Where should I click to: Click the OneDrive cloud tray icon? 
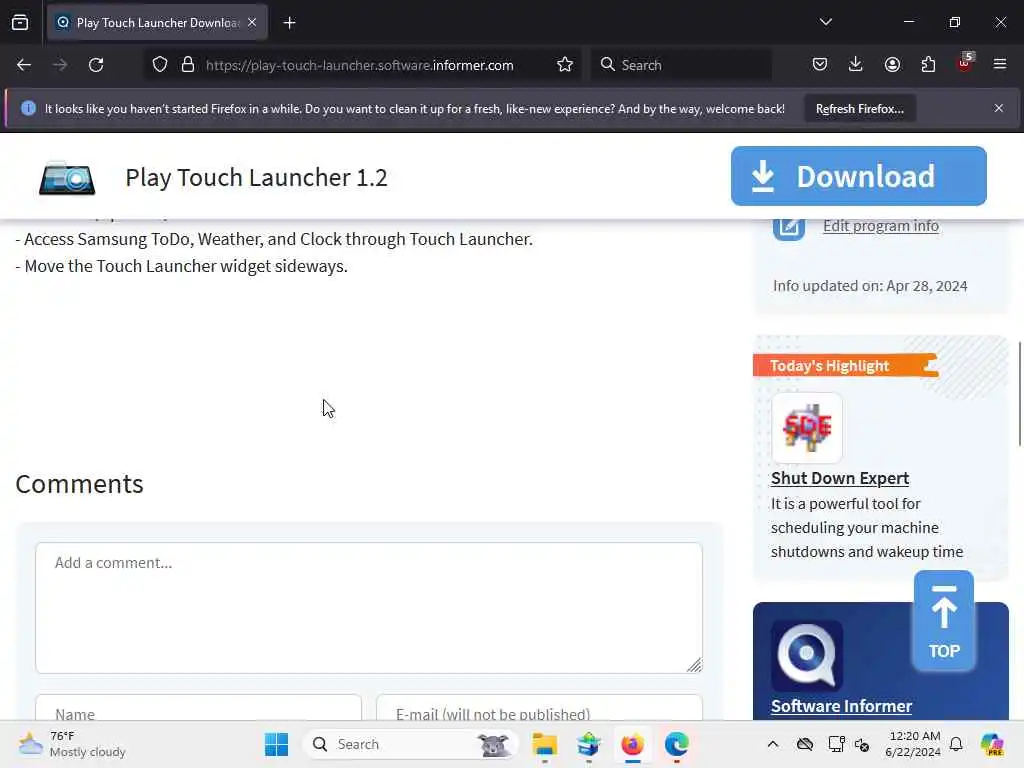coord(805,744)
